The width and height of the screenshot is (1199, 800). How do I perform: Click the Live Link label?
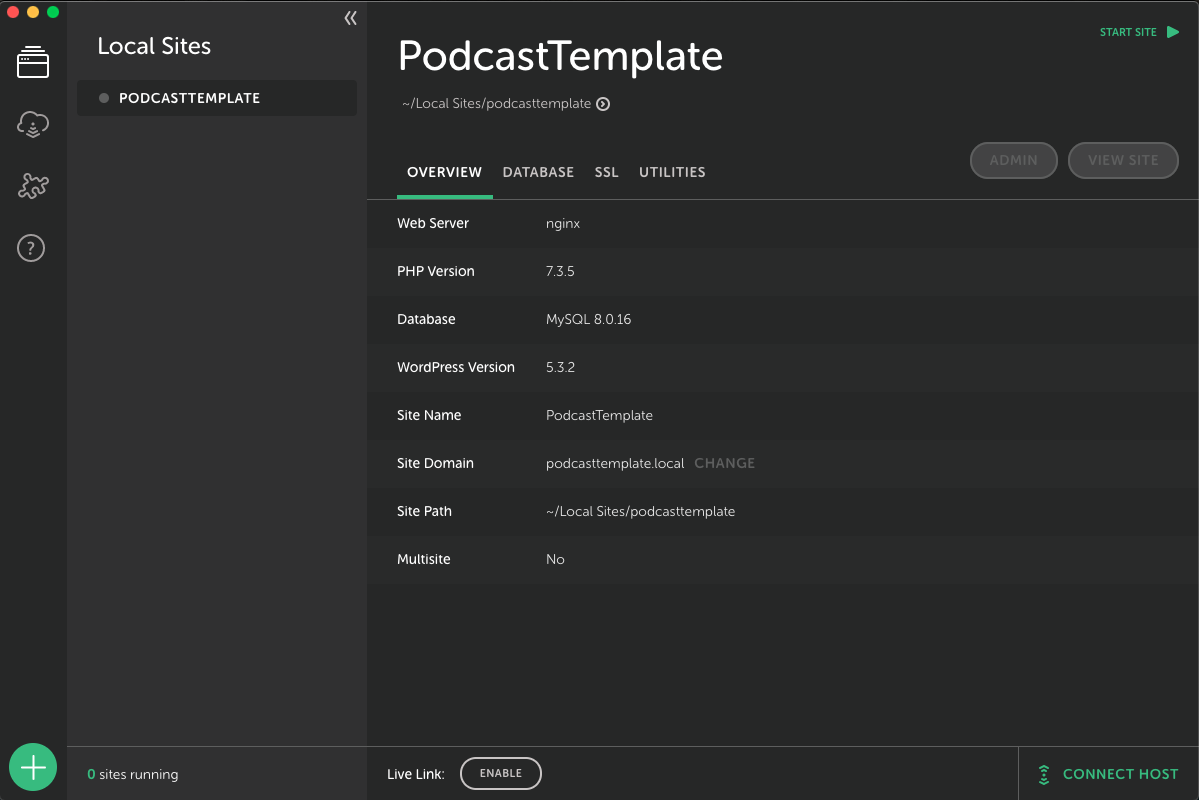[415, 775]
